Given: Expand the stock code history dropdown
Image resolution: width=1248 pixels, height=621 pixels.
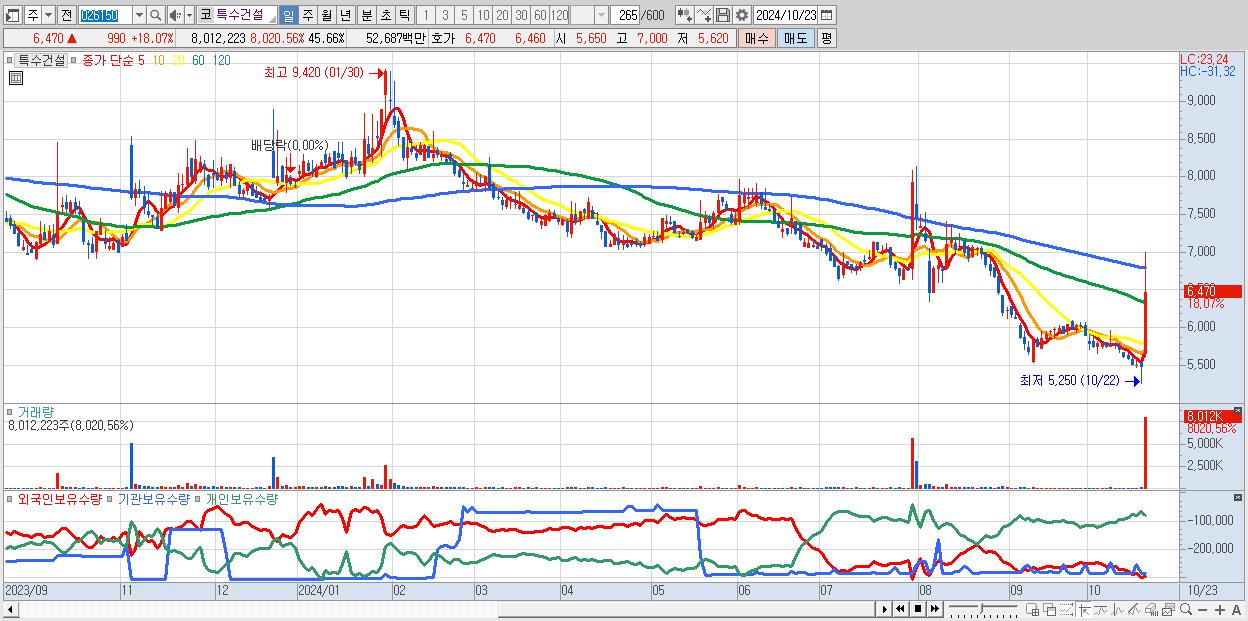Looking at the screenshot, I should (138, 15).
